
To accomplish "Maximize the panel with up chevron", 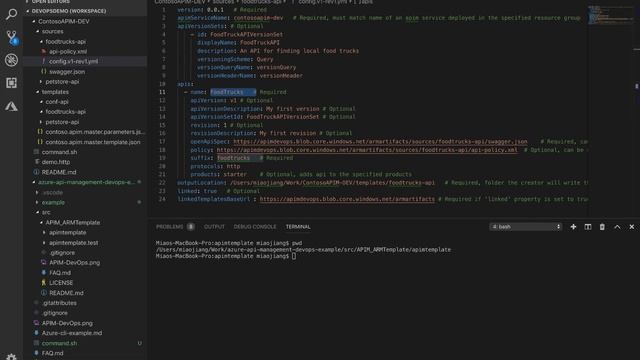I will [x=617, y=227].
